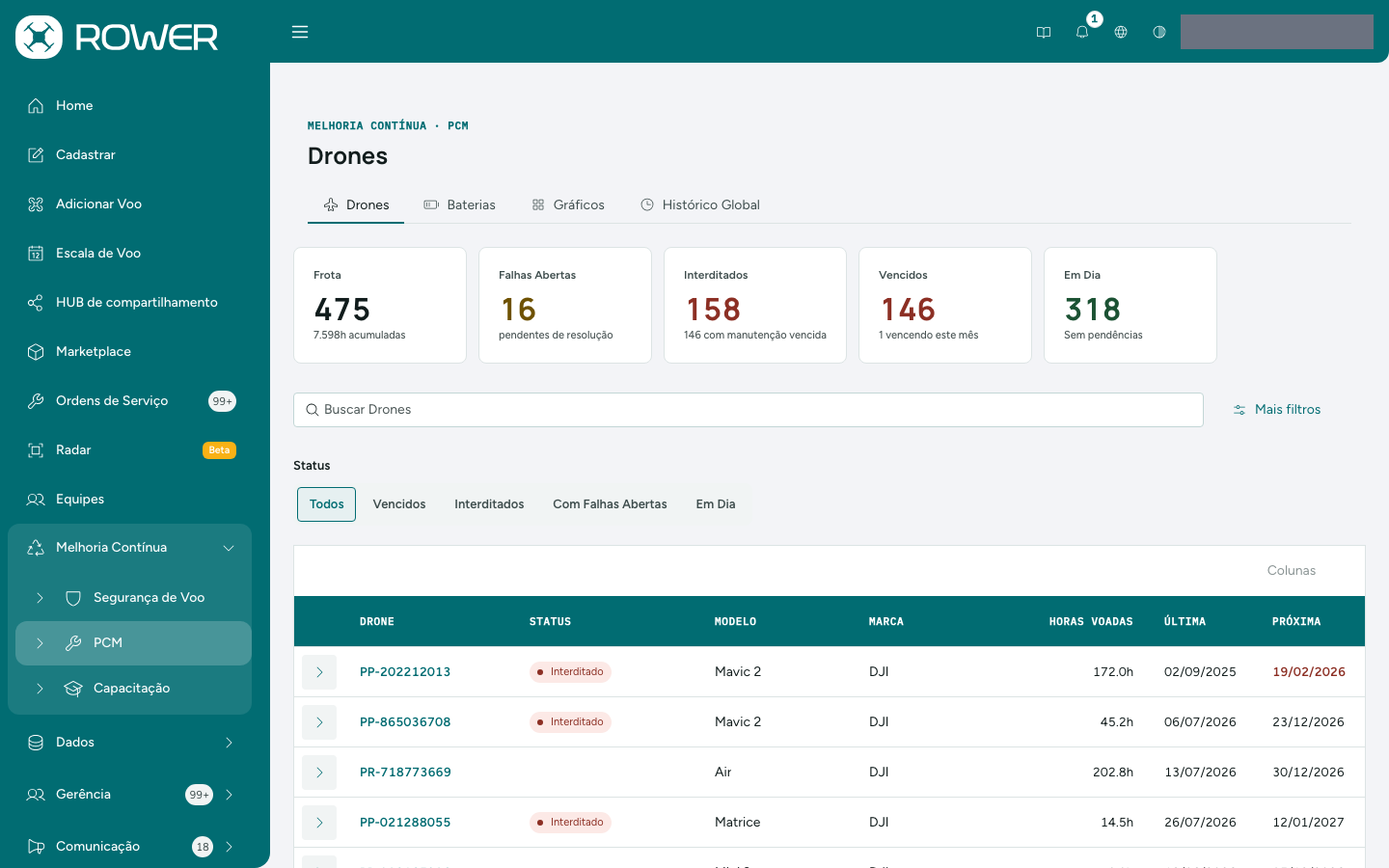Expand row PP-202212013

[x=319, y=672]
